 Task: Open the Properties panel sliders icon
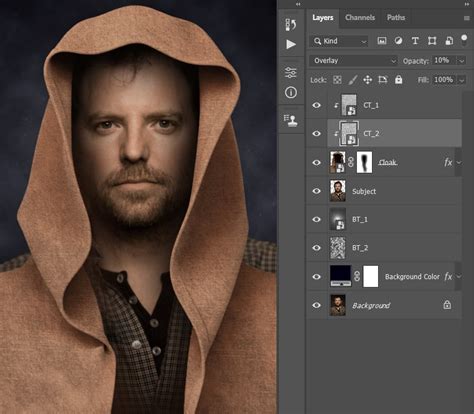[x=291, y=72]
